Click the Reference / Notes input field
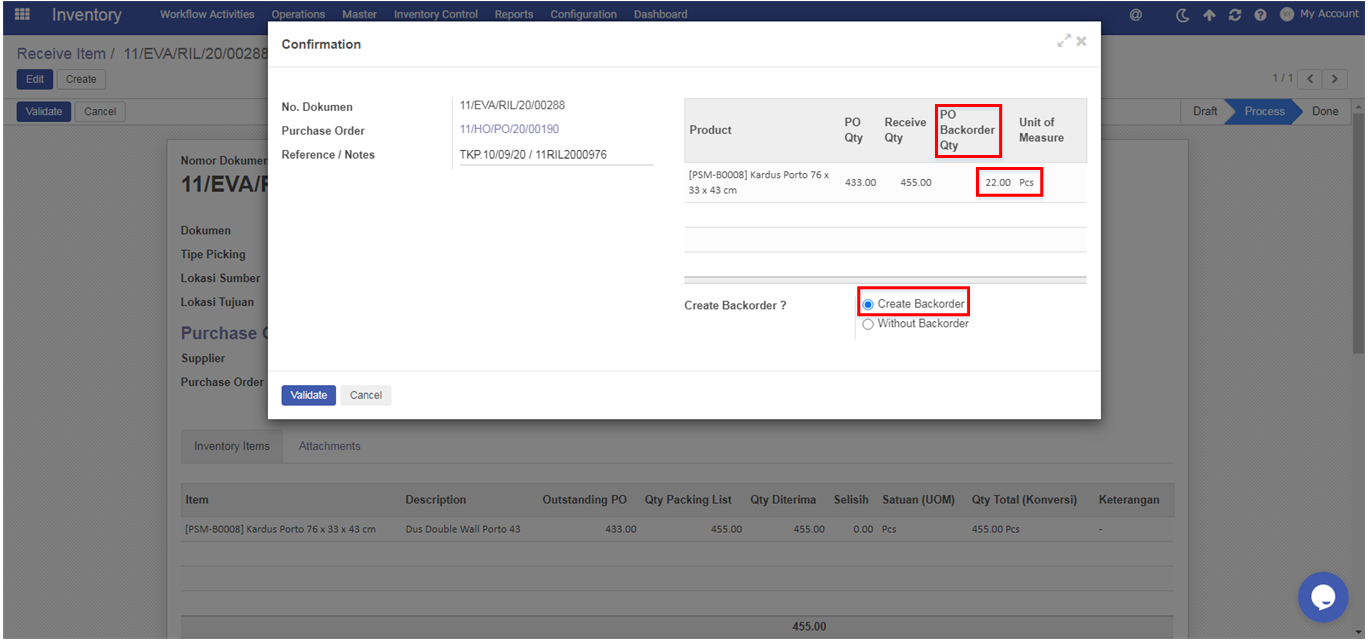This screenshot has width=1368, height=640. [555, 155]
